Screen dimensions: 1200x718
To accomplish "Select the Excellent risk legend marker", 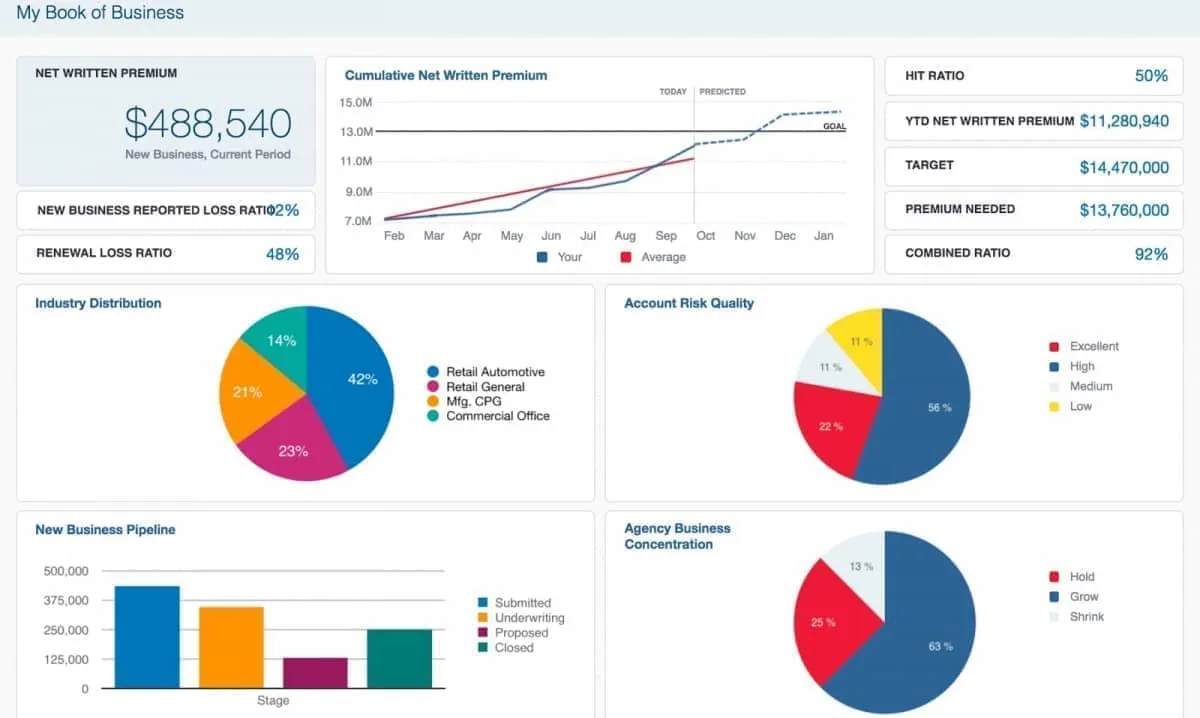I will (1052, 346).
